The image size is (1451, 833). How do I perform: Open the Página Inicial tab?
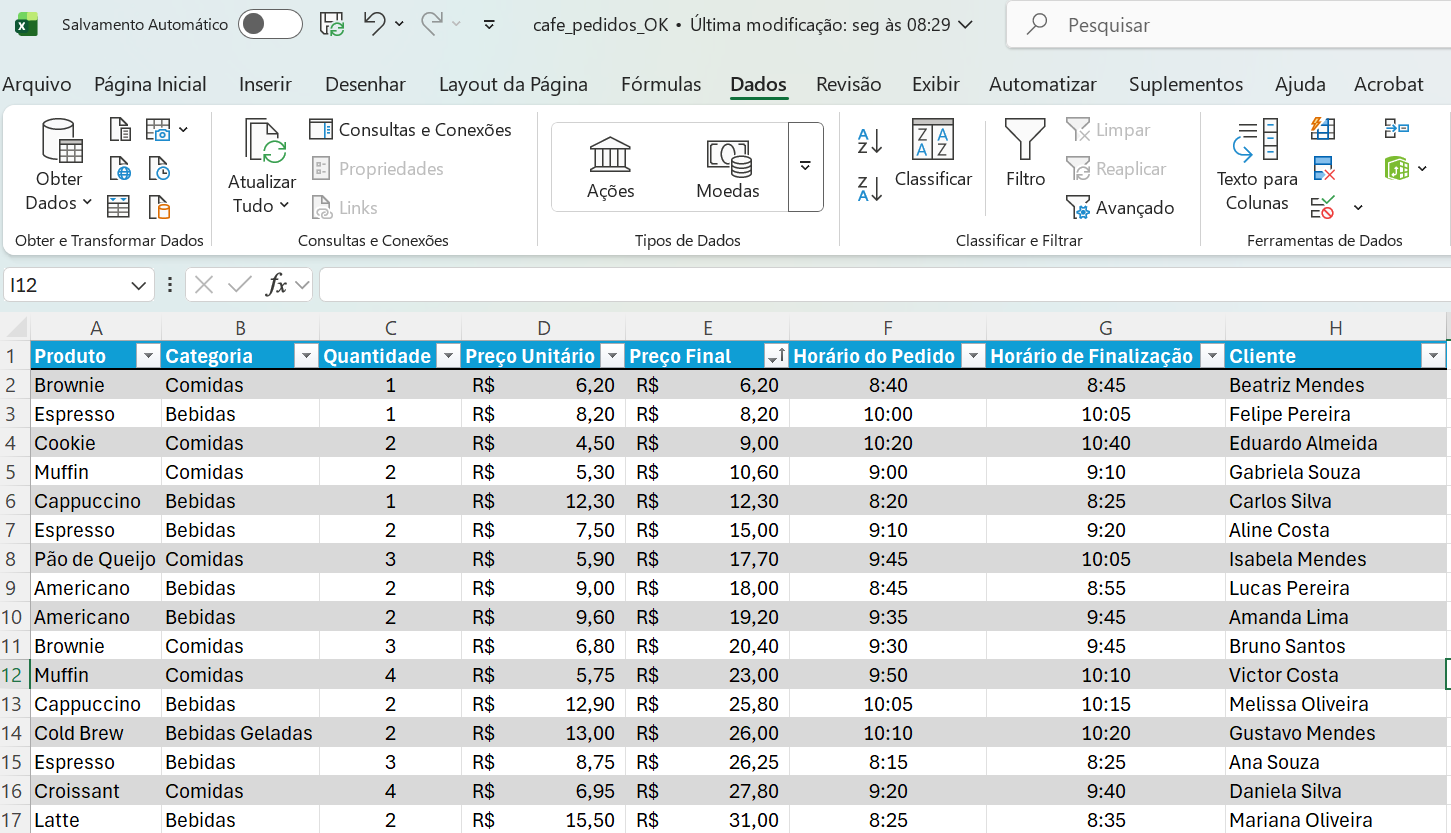tap(150, 85)
